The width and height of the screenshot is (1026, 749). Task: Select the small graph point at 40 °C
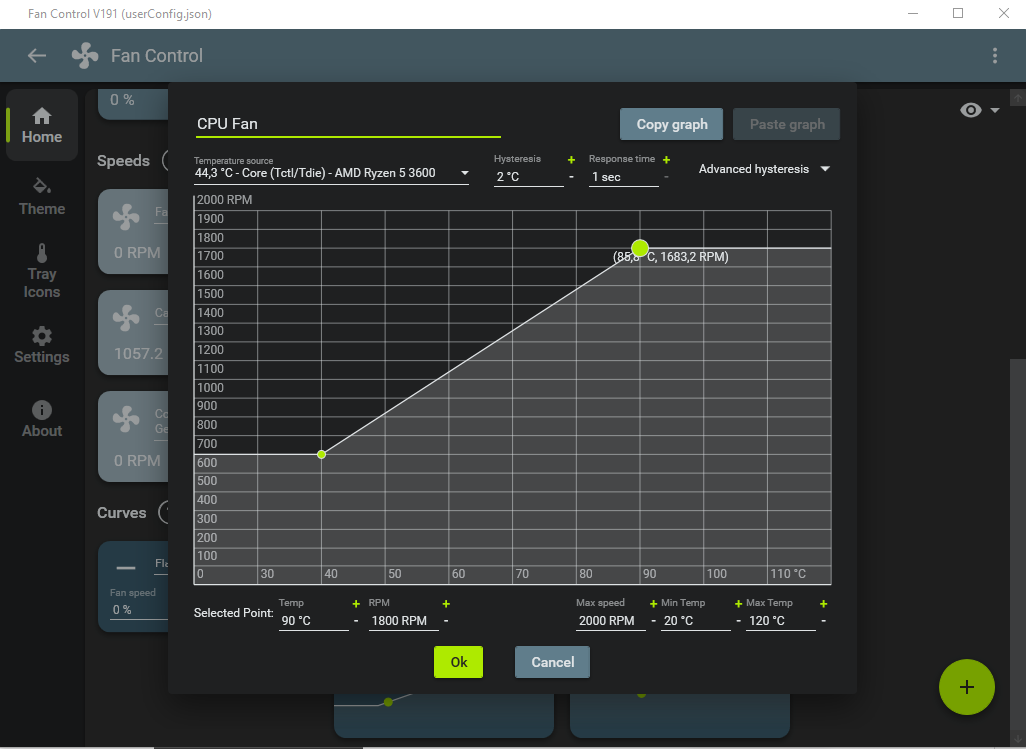[321, 454]
